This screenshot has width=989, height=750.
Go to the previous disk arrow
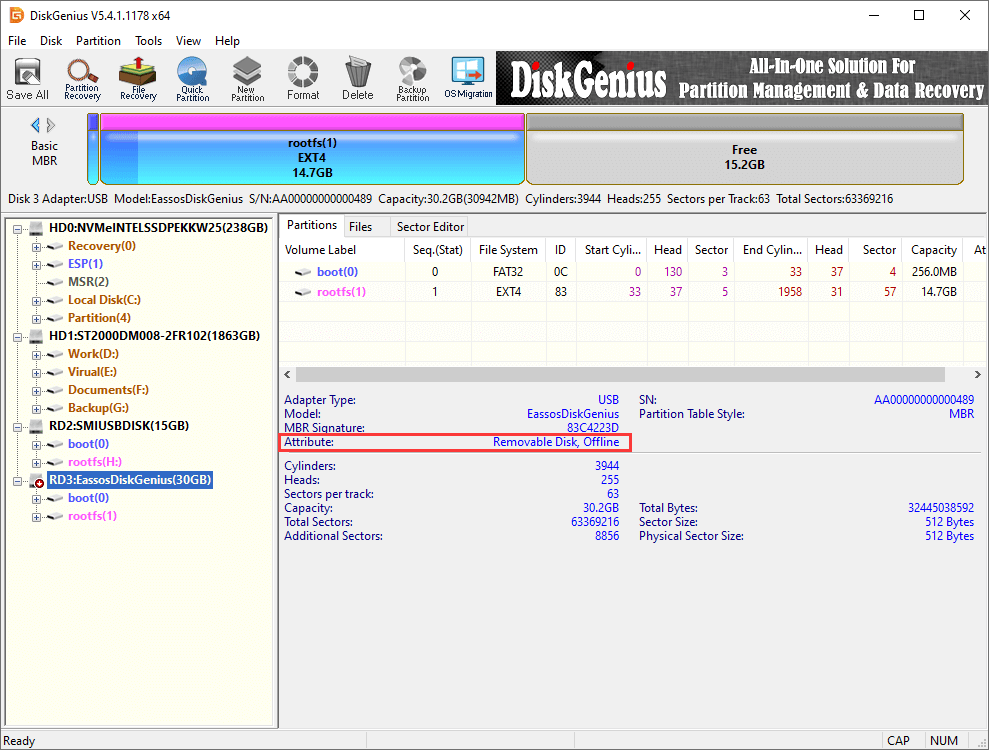pos(36,125)
